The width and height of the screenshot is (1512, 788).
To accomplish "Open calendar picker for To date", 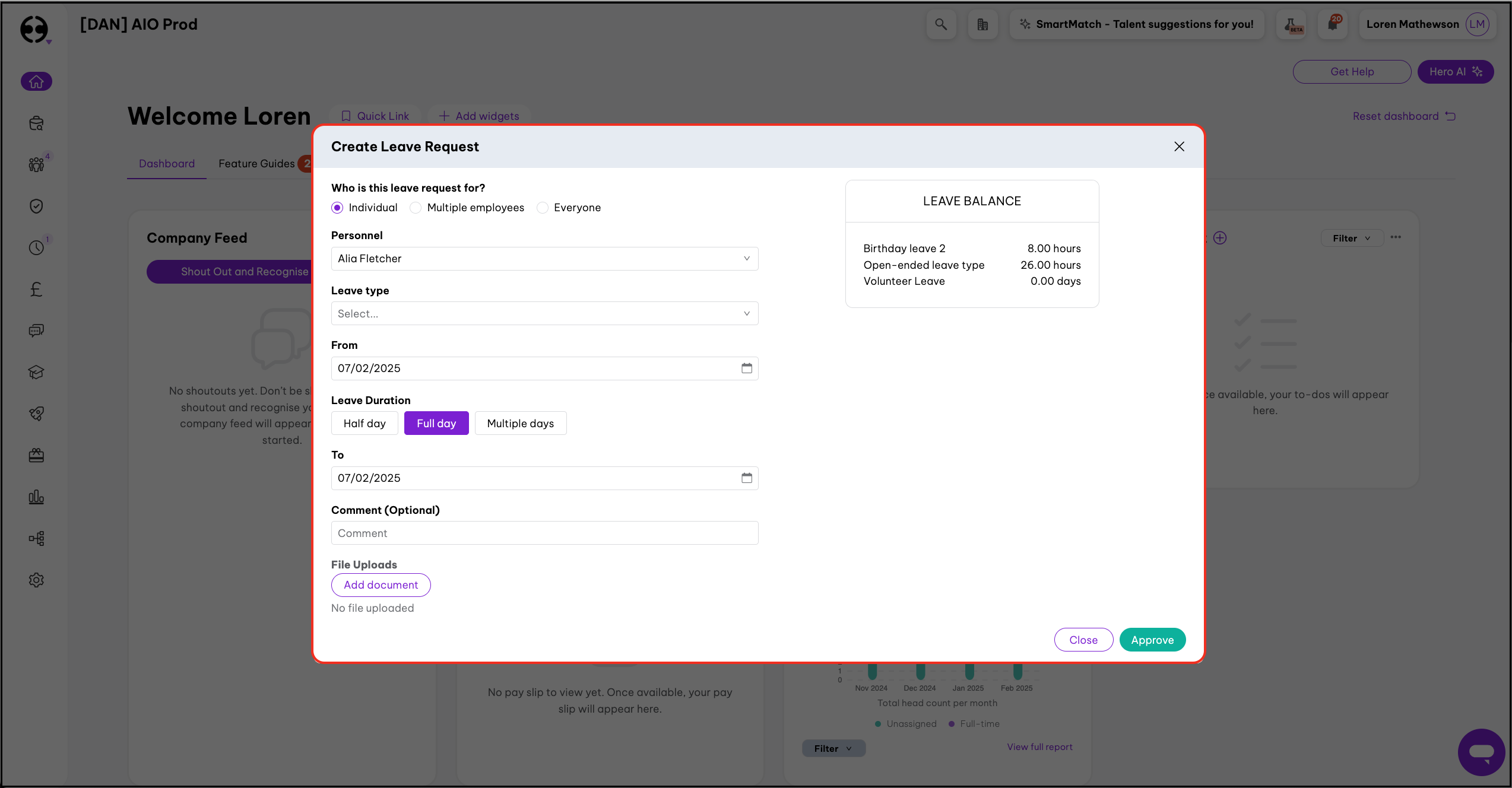I will (x=746, y=478).
